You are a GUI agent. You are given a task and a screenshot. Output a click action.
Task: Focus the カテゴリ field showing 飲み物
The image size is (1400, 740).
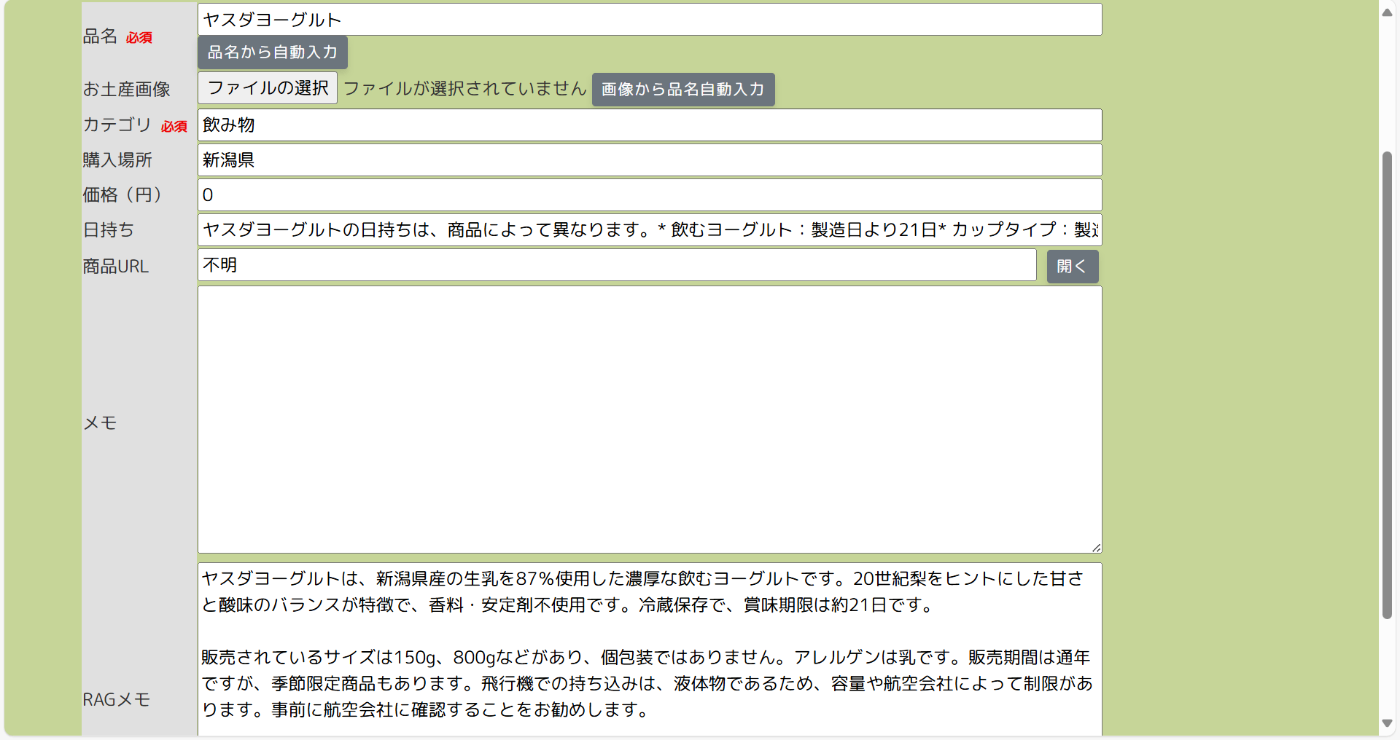coord(649,125)
